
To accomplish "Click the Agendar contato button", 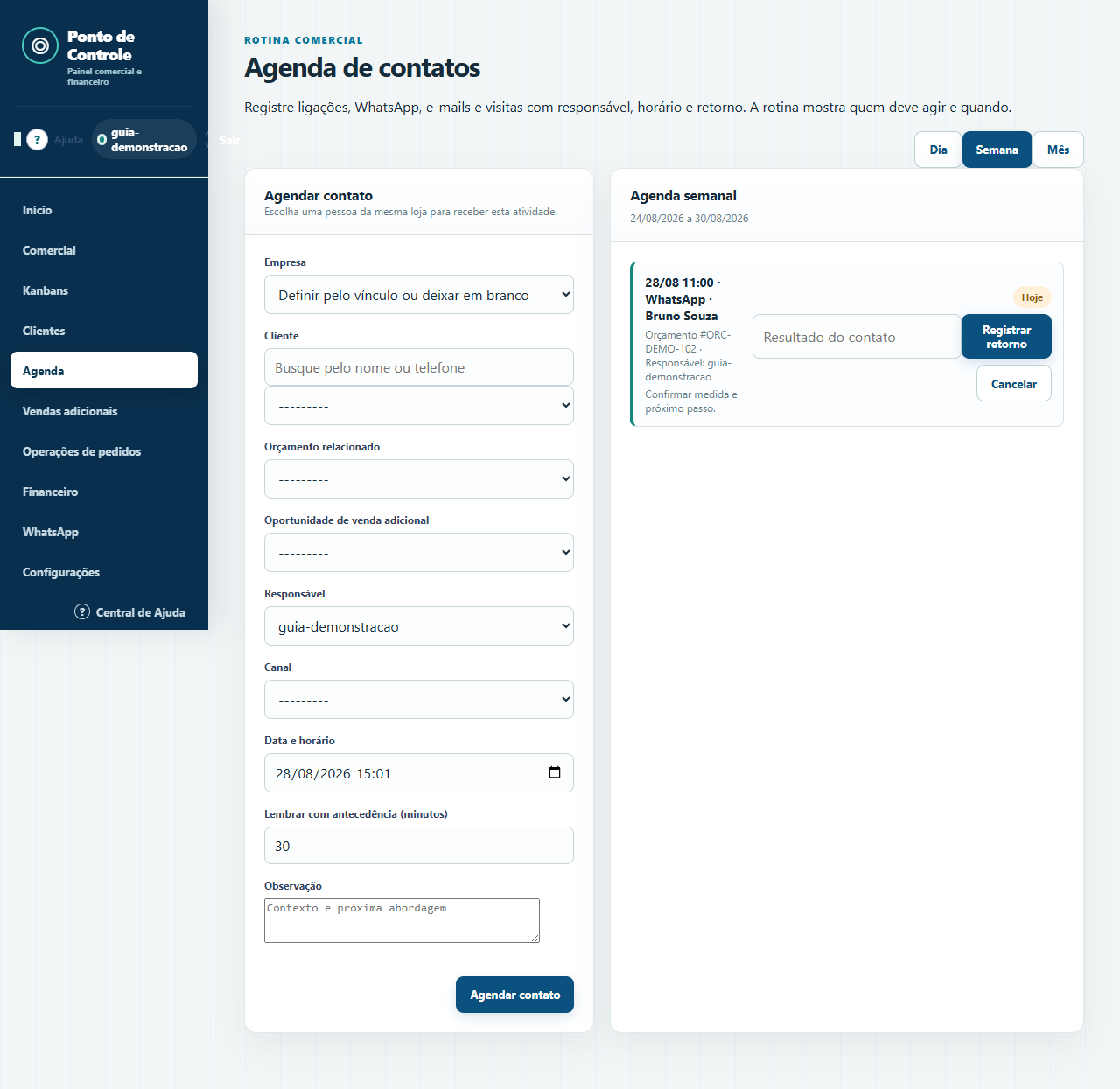I will coord(514,995).
